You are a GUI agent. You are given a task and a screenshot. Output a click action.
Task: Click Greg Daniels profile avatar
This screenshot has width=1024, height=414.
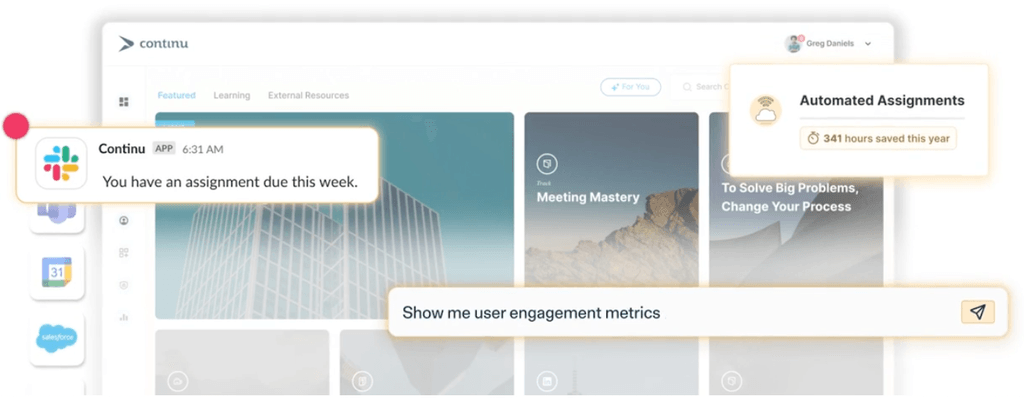pos(794,44)
